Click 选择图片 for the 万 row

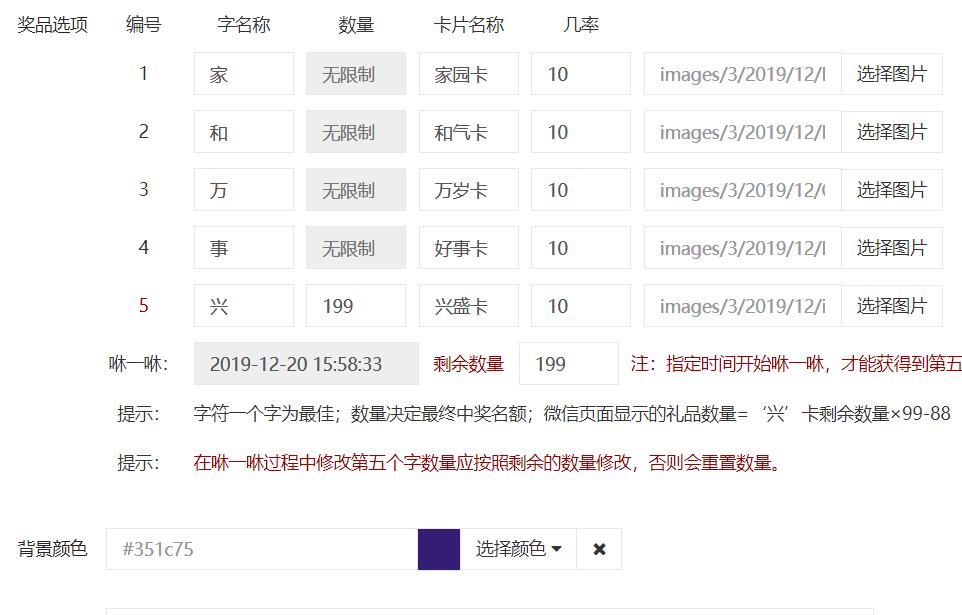(x=891, y=190)
